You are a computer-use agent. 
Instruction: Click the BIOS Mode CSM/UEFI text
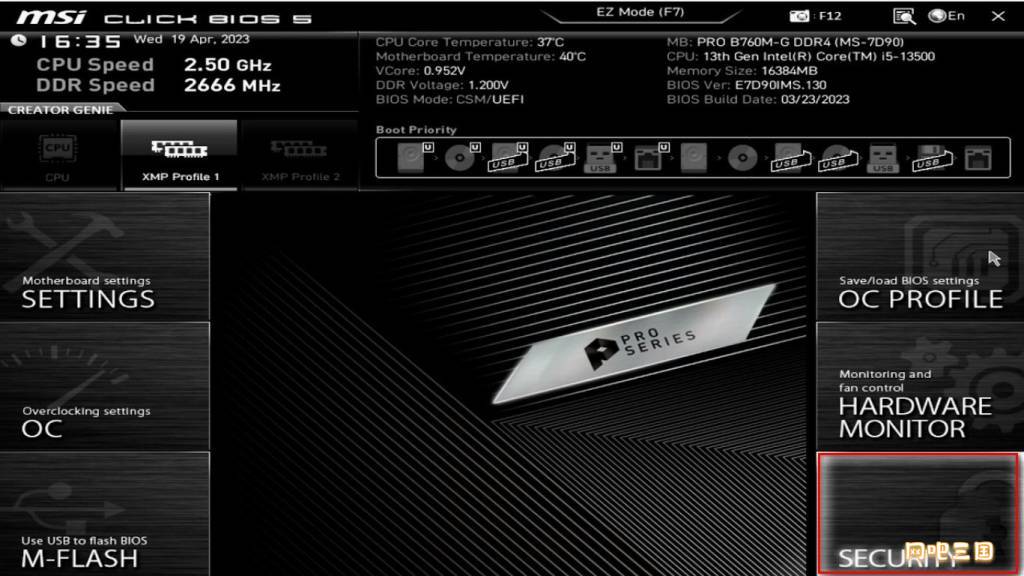[450, 99]
